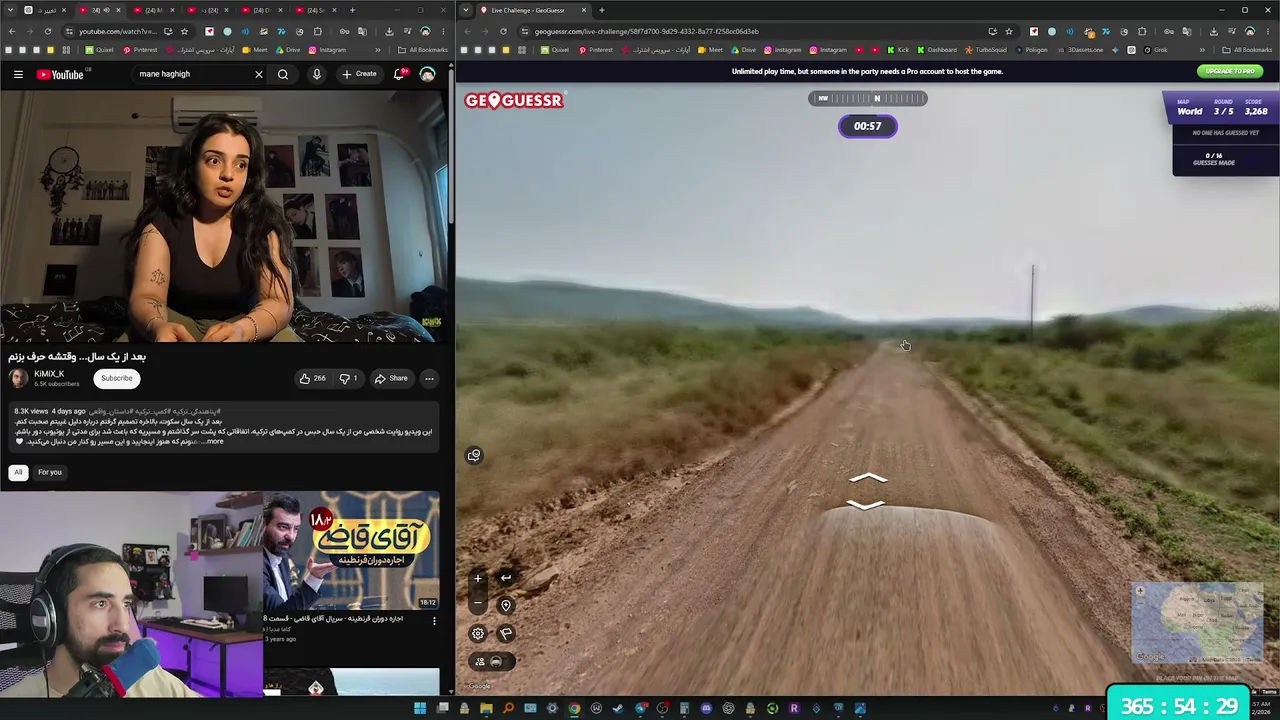The width and height of the screenshot is (1280, 720).
Task: Open YouTube notifications bell
Action: point(399,74)
